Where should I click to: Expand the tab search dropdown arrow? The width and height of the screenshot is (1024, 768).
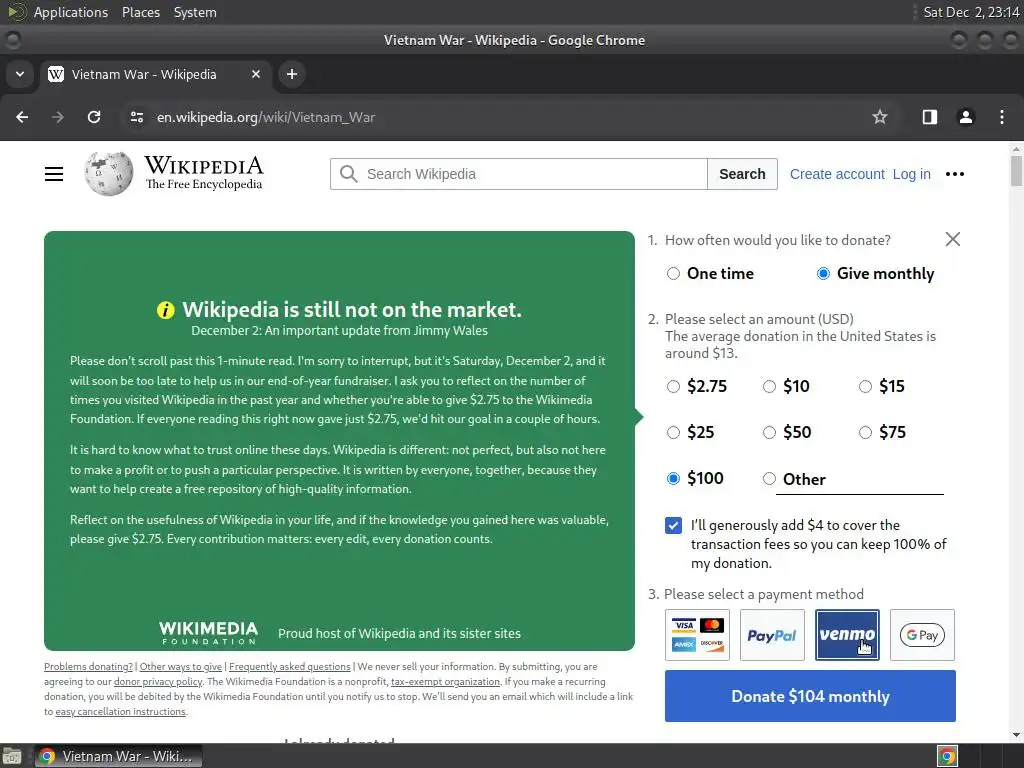pos(20,74)
